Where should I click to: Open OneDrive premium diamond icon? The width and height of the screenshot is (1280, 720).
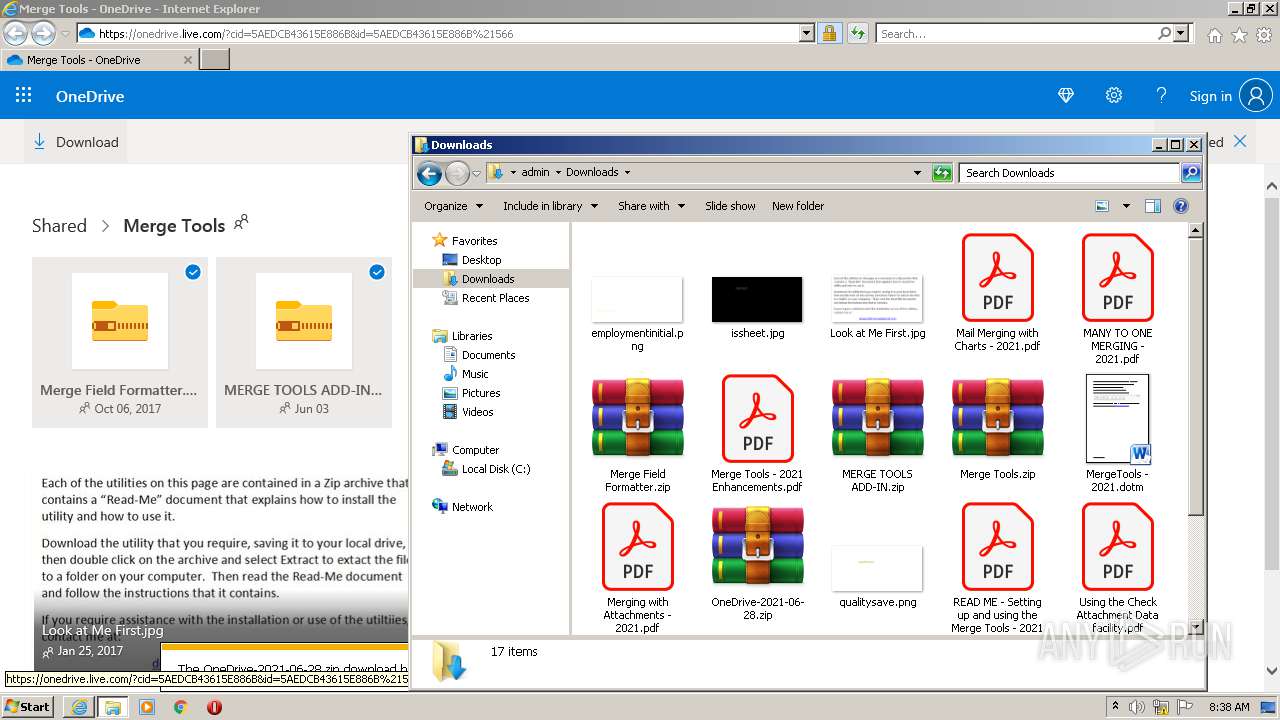pos(1066,96)
